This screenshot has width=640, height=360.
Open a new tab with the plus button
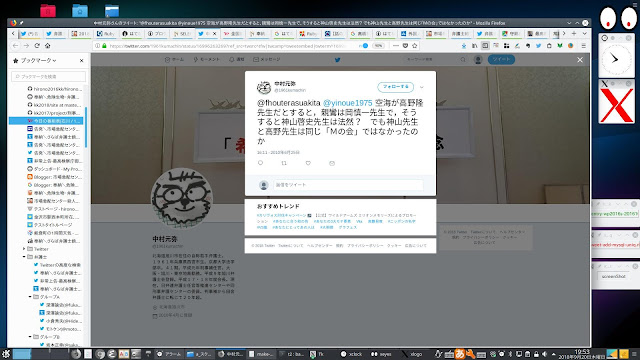574,33
